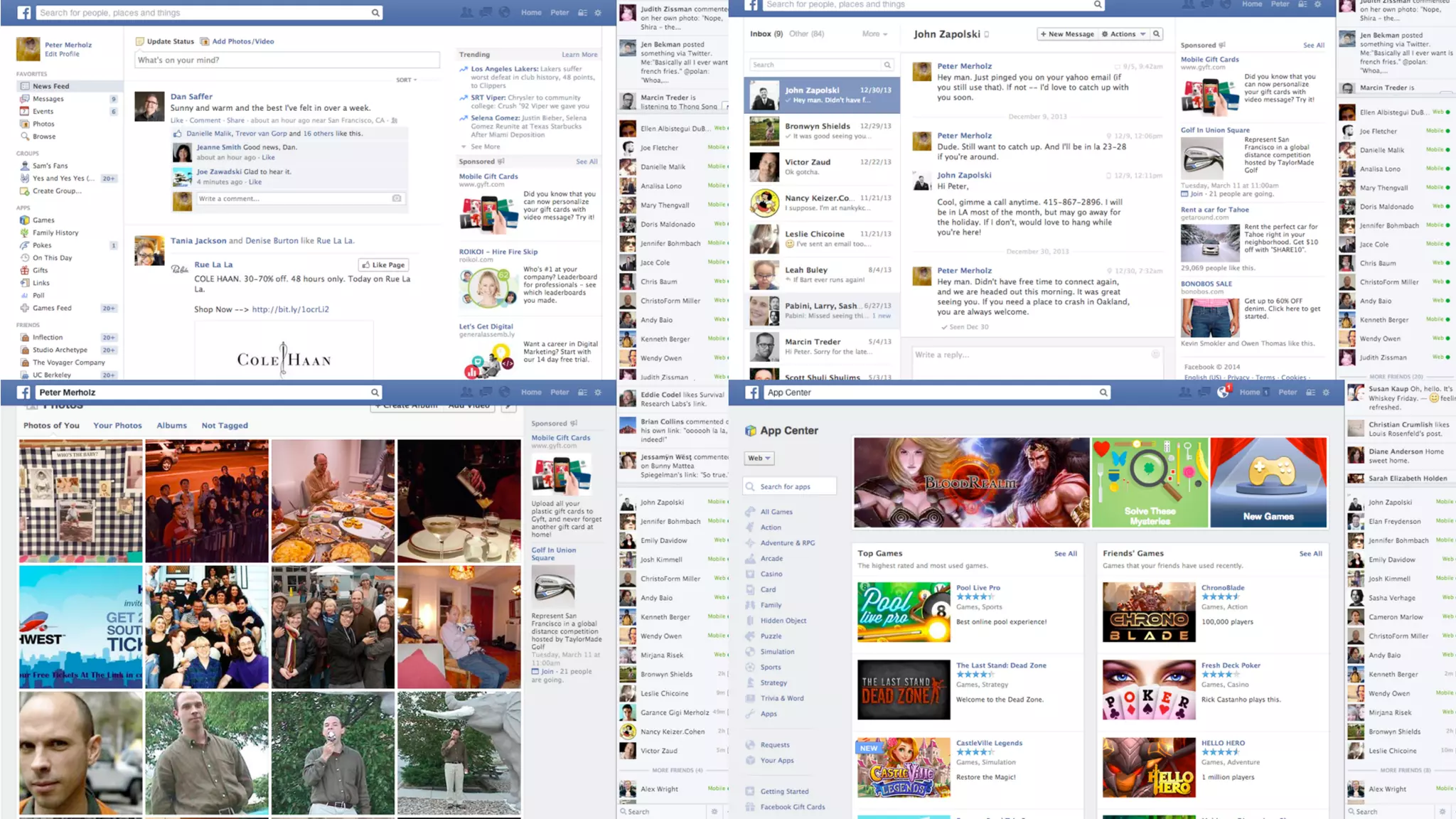1456x819 pixels.
Task: Click the Edit Profile link
Action: 62,54
